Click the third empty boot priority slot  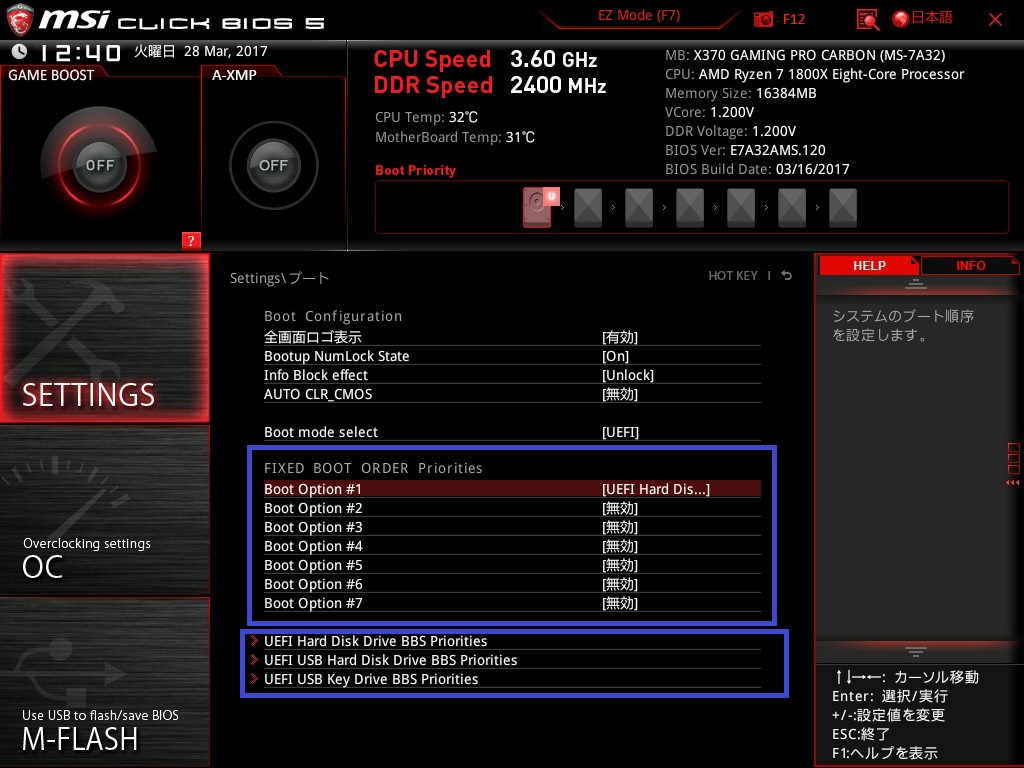(639, 208)
